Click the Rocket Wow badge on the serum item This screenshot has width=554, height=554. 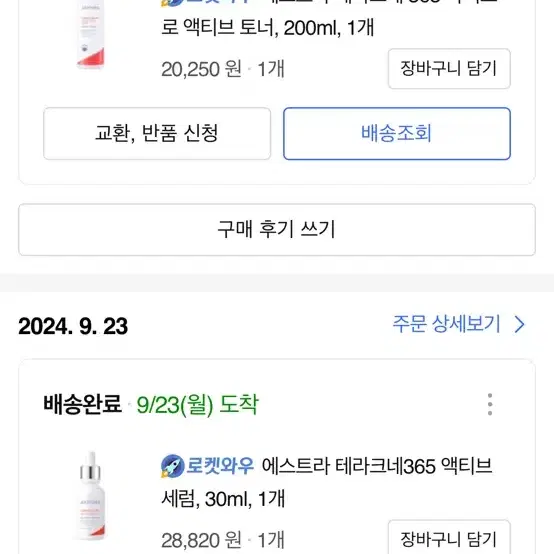208,466
